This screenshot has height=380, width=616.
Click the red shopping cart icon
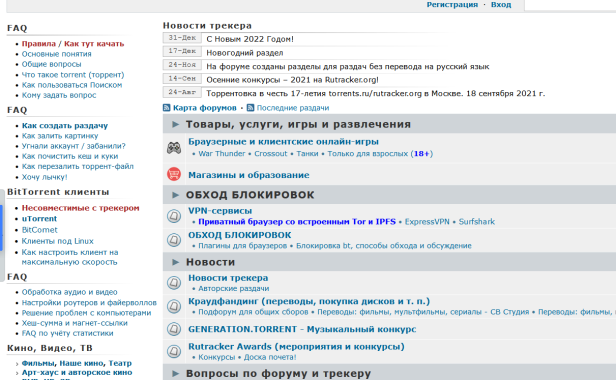(174, 174)
